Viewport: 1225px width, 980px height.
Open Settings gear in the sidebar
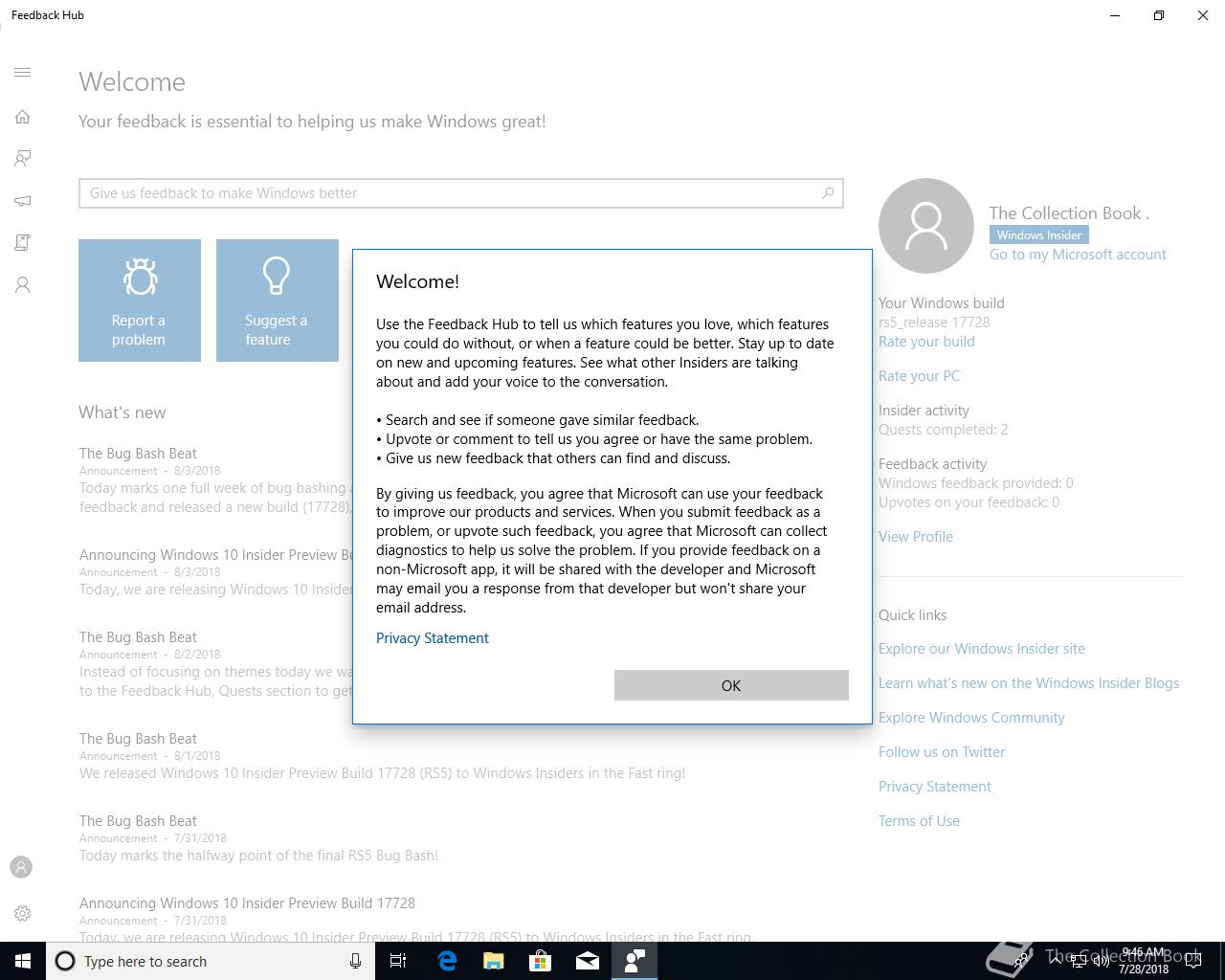pos(23,914)
